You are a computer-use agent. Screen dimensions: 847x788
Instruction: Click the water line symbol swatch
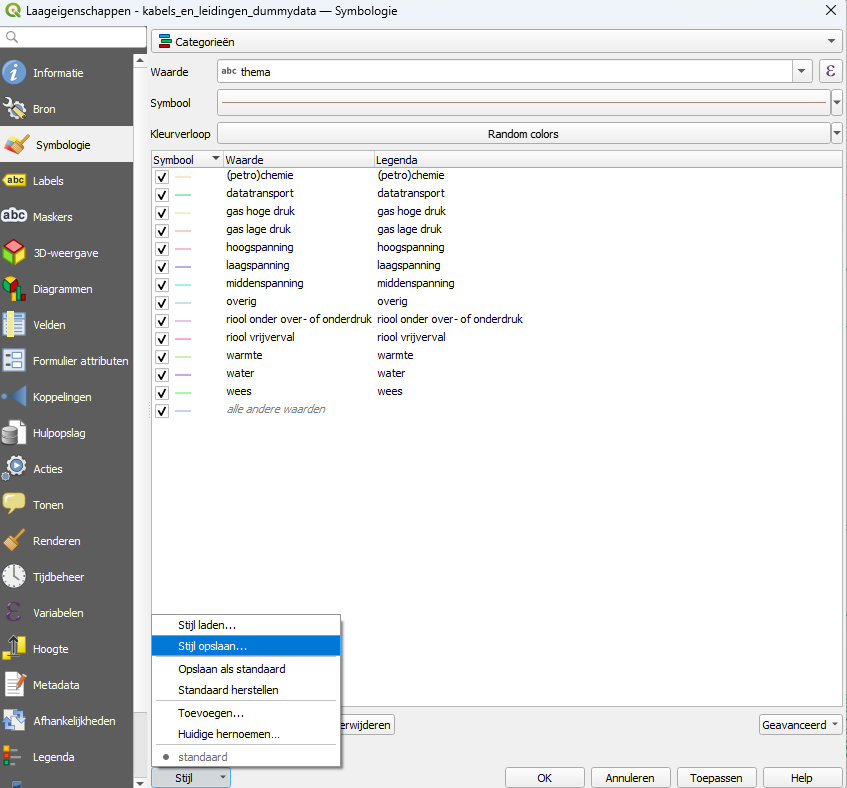[183, 375]
